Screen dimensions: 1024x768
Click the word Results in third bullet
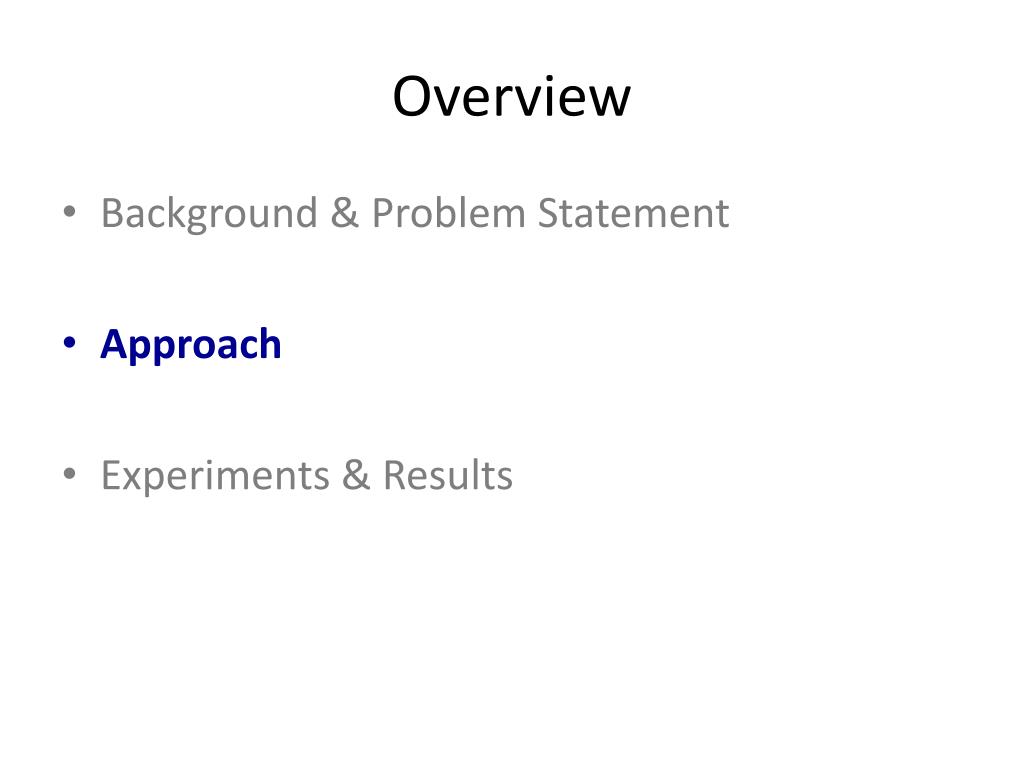[447, 475]
